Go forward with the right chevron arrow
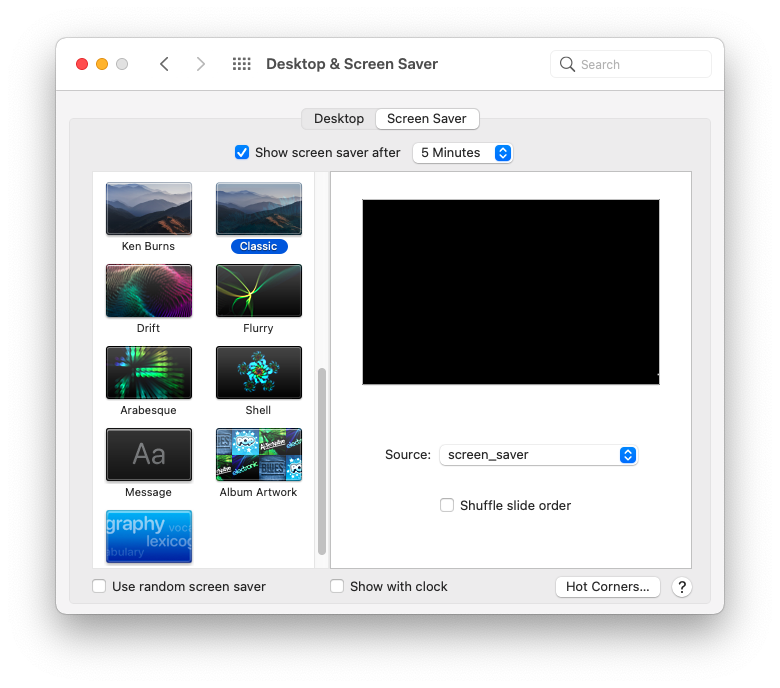780x688 pixels. [200, 64]
